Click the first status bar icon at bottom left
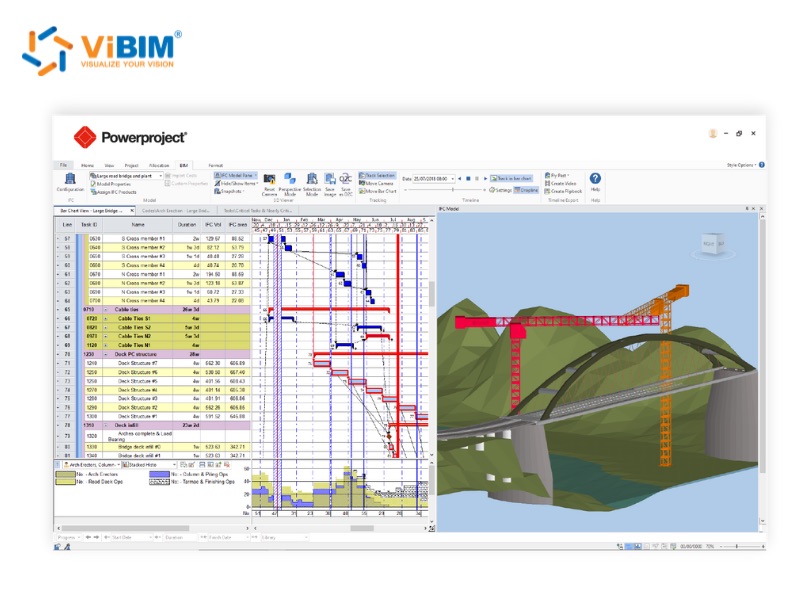The image size is (800, 600). click(57, 546)
